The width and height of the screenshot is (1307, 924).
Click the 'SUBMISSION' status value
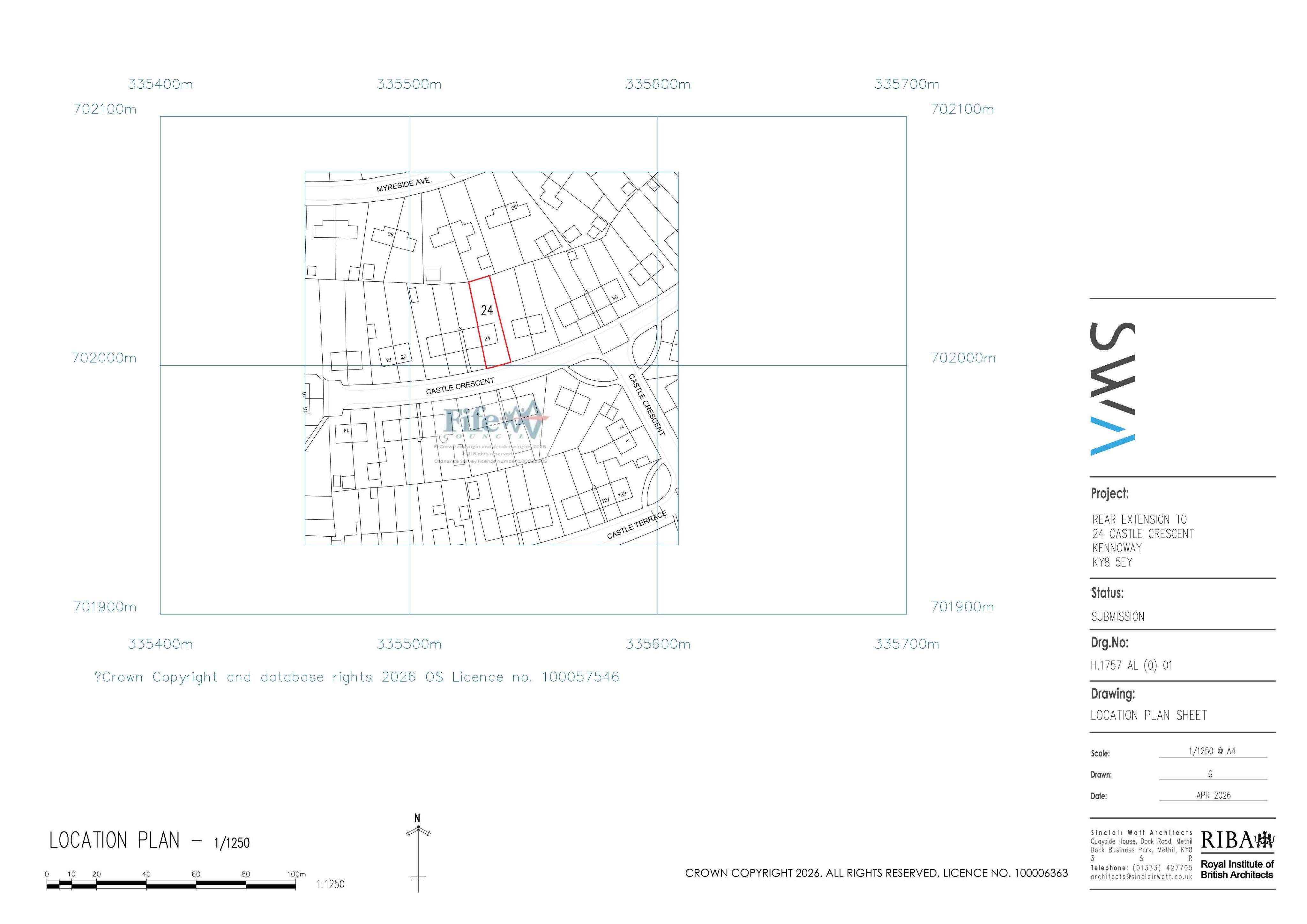(x=1117, y=616)
